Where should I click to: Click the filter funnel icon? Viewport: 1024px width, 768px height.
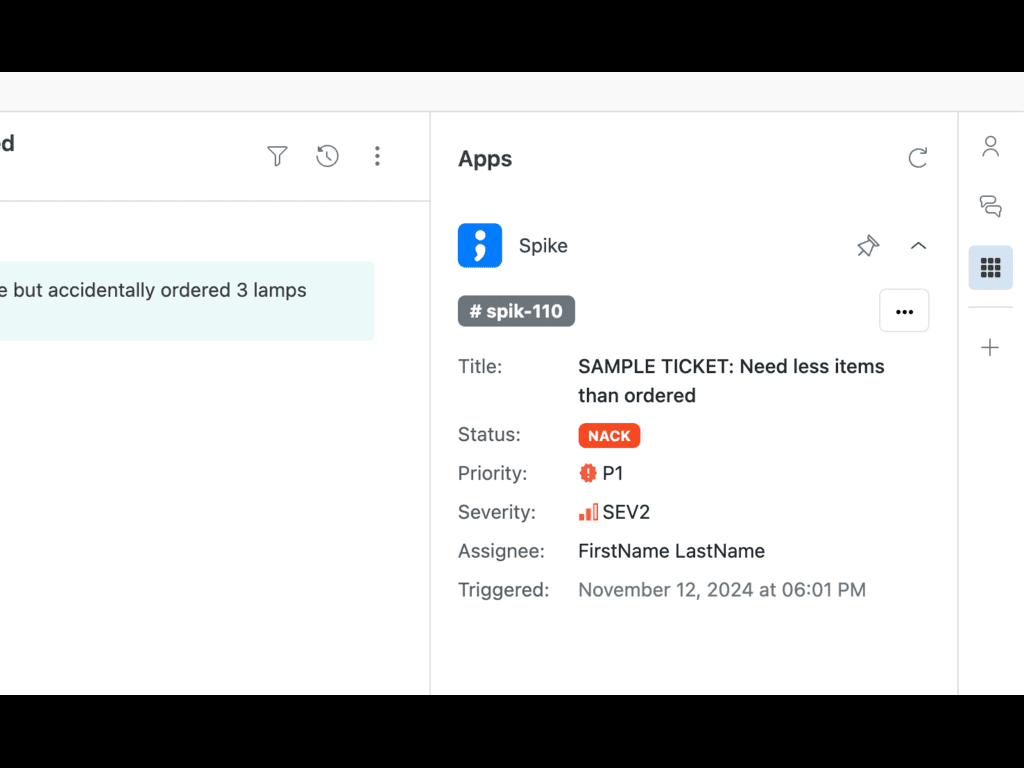click(277, 156)
